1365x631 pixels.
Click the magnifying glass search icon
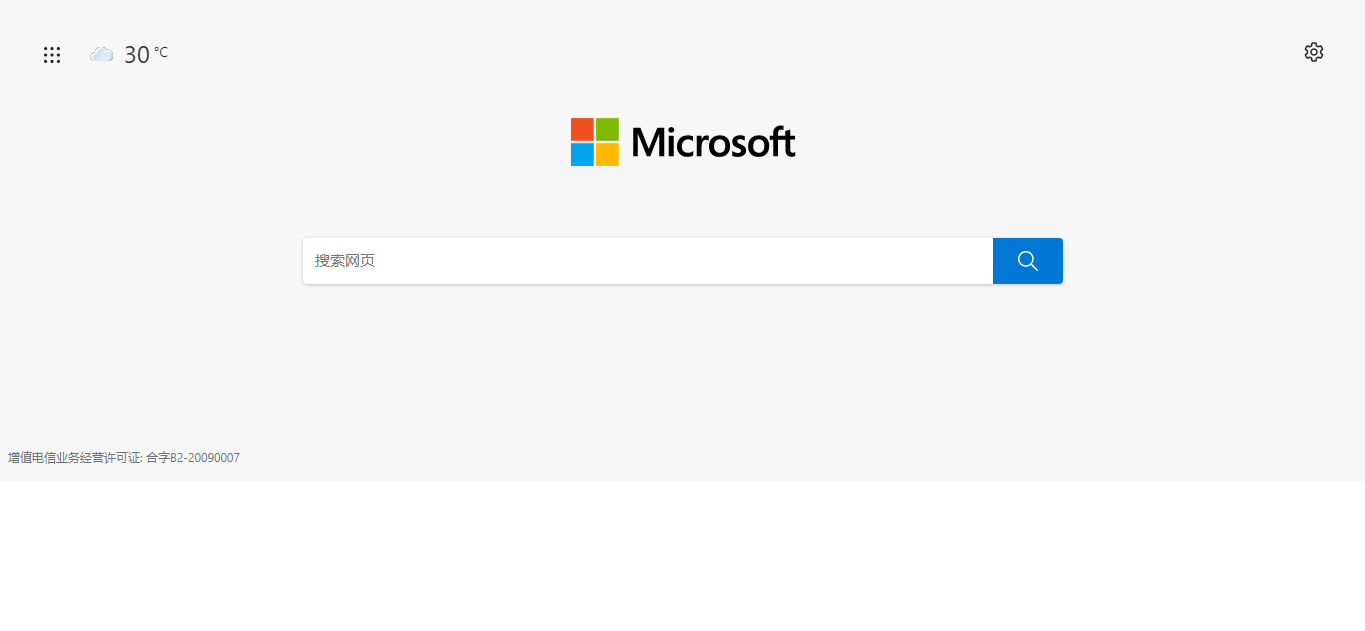point(1027,261)
